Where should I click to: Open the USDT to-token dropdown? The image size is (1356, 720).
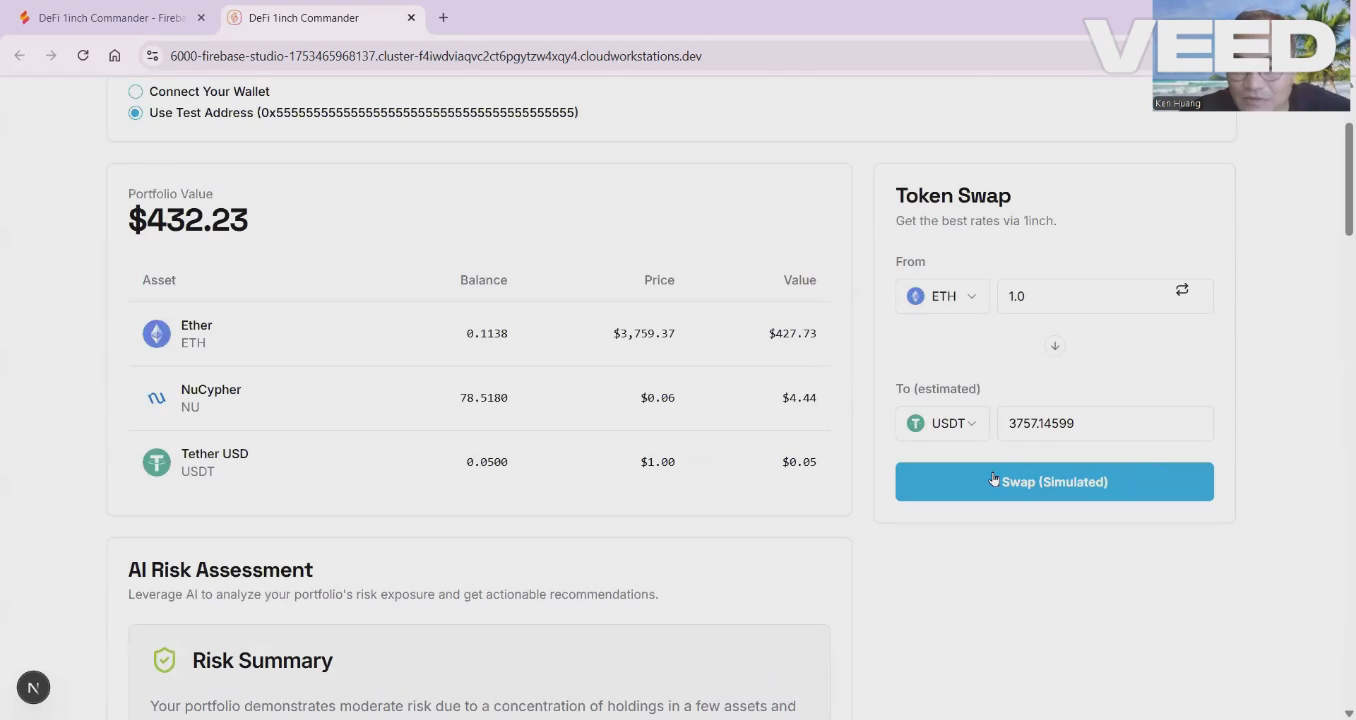942,423
